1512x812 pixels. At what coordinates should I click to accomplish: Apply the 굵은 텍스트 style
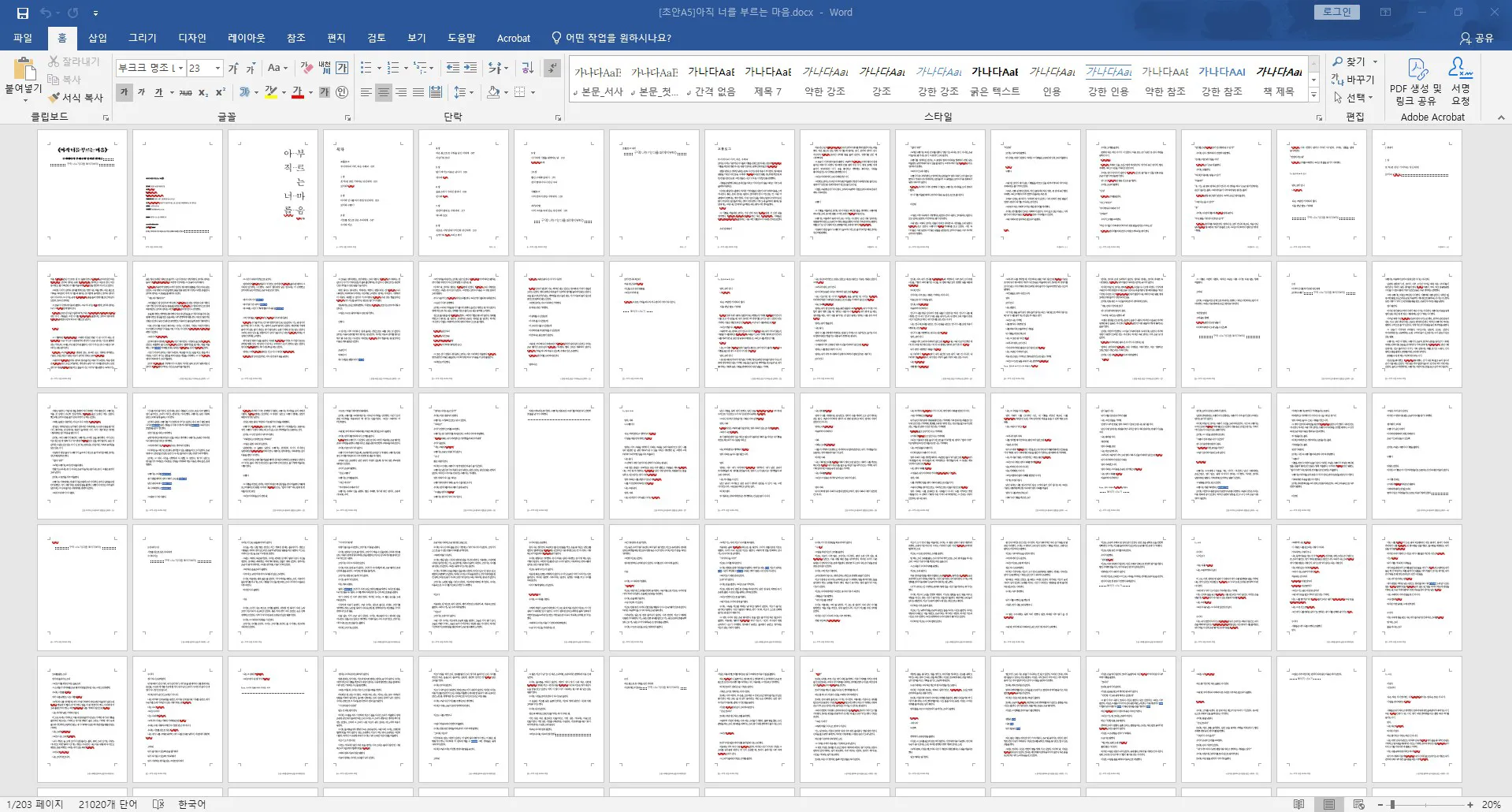[995, 80]
